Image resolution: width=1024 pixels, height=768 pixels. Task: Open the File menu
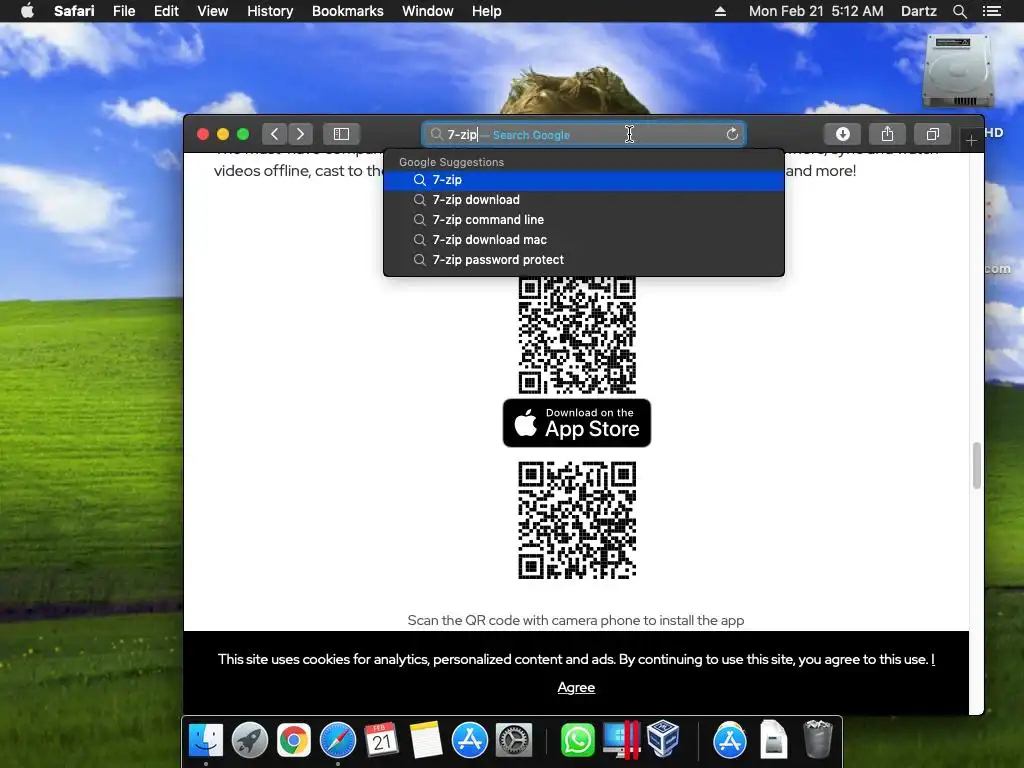point(123,11)
